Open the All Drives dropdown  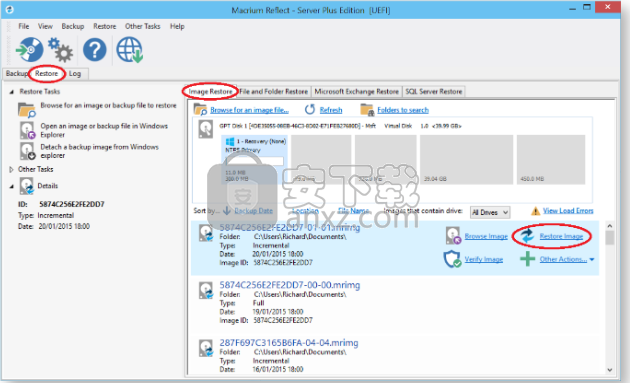pyautogui.click(x=490, y=212)
